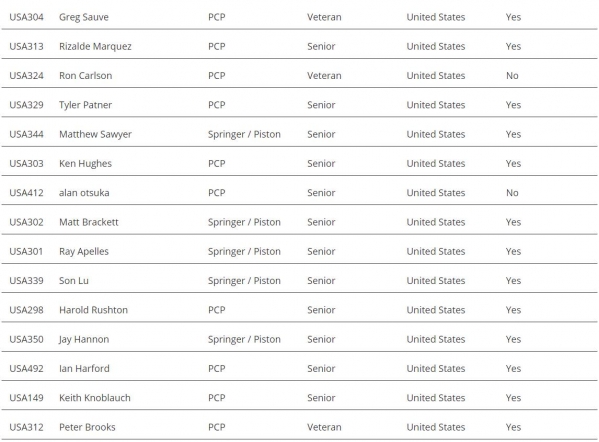
Task: Click Jay Hannon's name
Action: 84,339
